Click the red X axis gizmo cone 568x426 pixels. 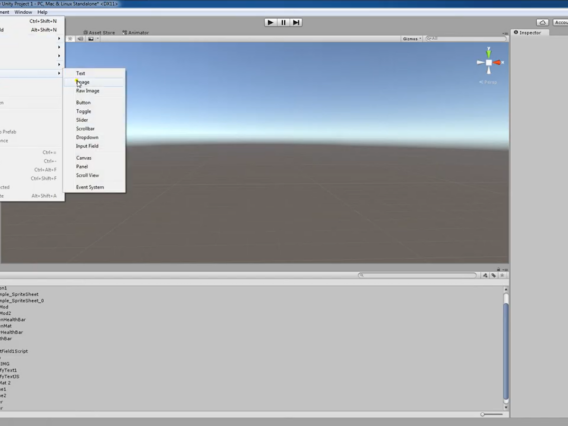pos(498,63)
